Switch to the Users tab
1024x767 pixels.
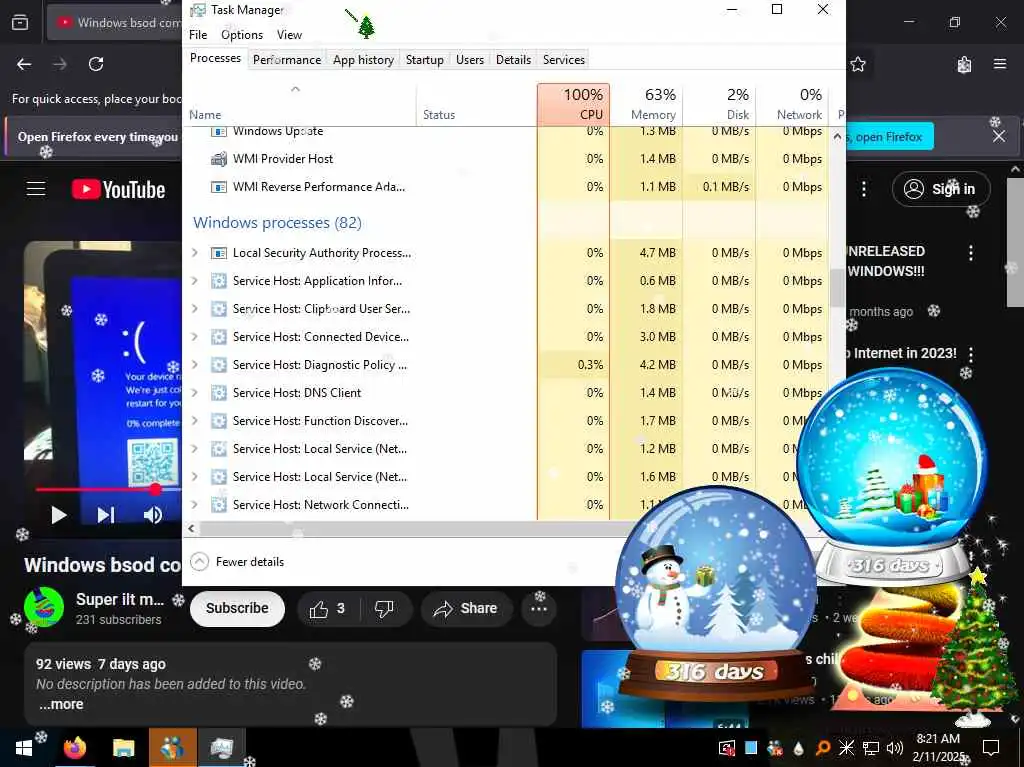pos(470,59)
